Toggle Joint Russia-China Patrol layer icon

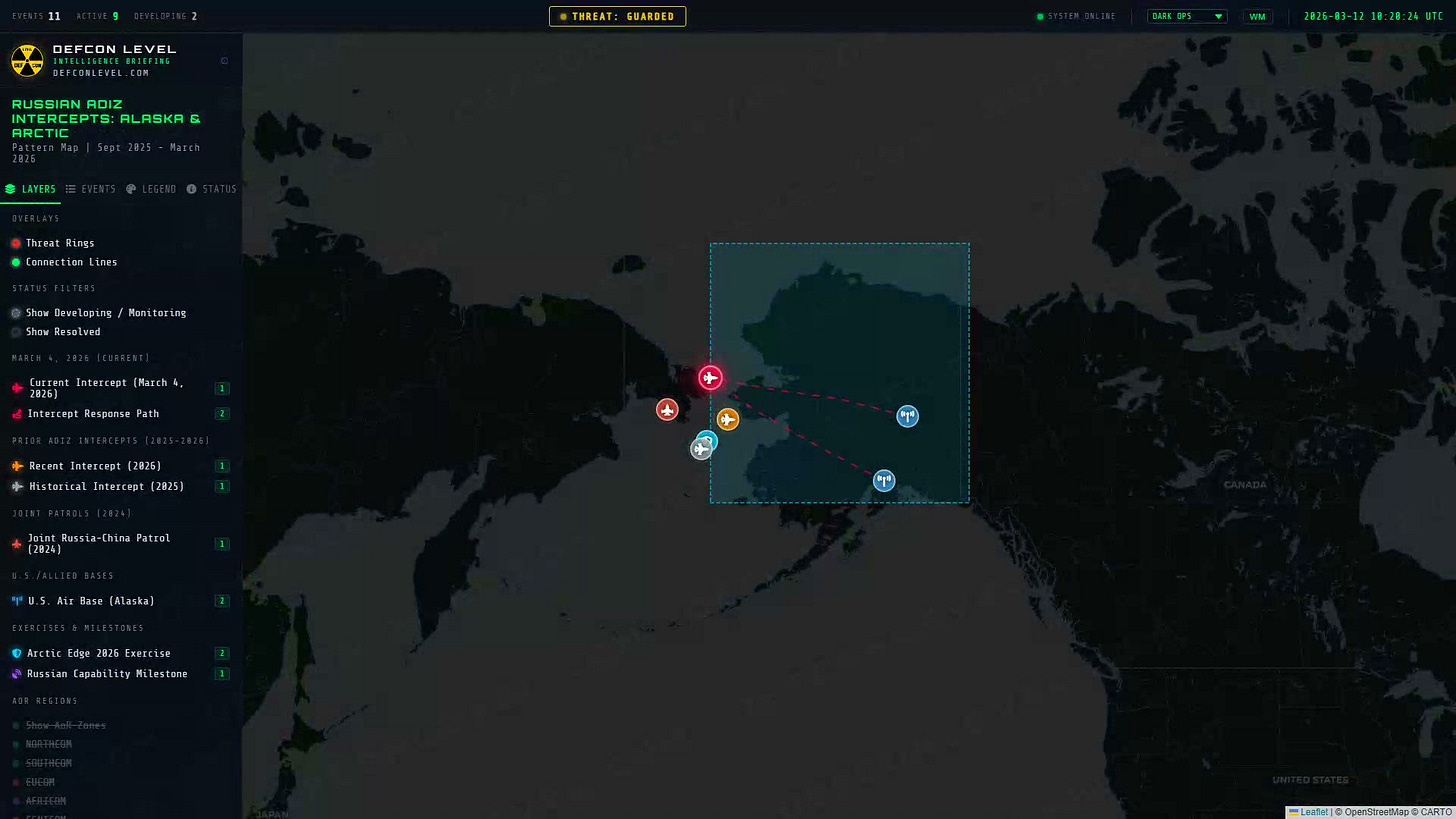(17, 544)
